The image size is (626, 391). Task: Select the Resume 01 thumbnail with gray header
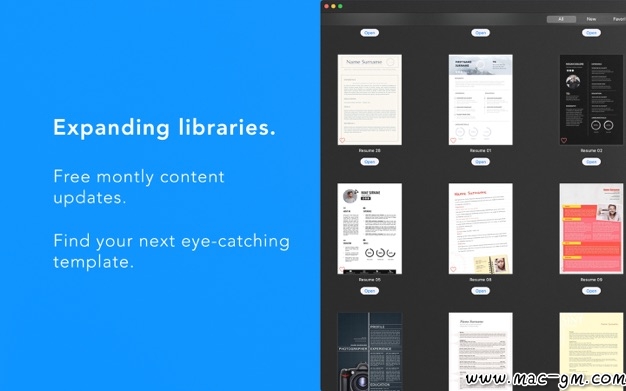click(480, 100)
